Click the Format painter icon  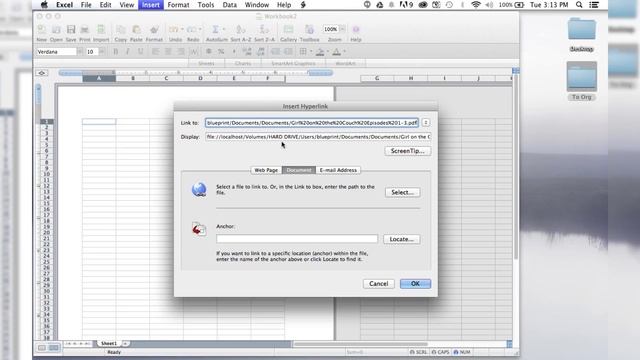[154, 30]
